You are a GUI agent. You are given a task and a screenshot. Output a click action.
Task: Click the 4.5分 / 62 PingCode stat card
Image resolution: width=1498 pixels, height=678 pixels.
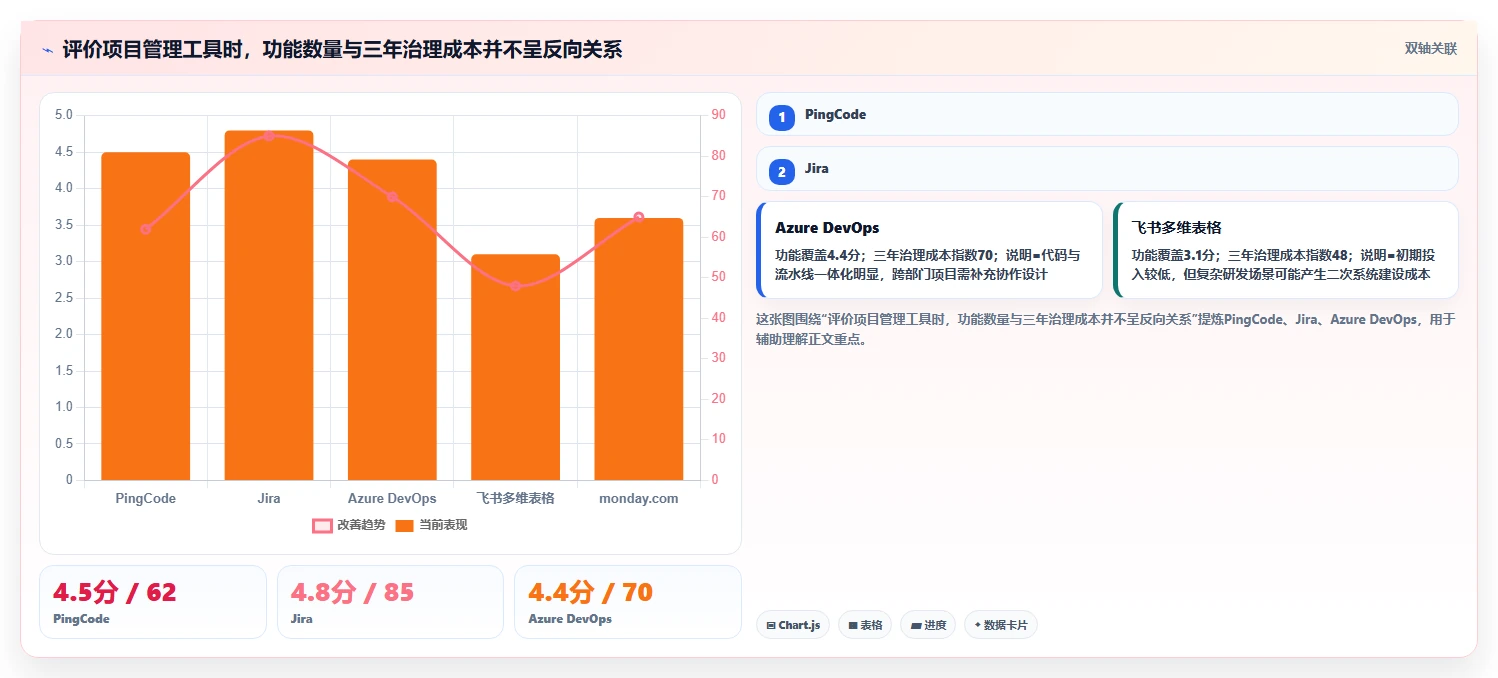pos(153,602)
